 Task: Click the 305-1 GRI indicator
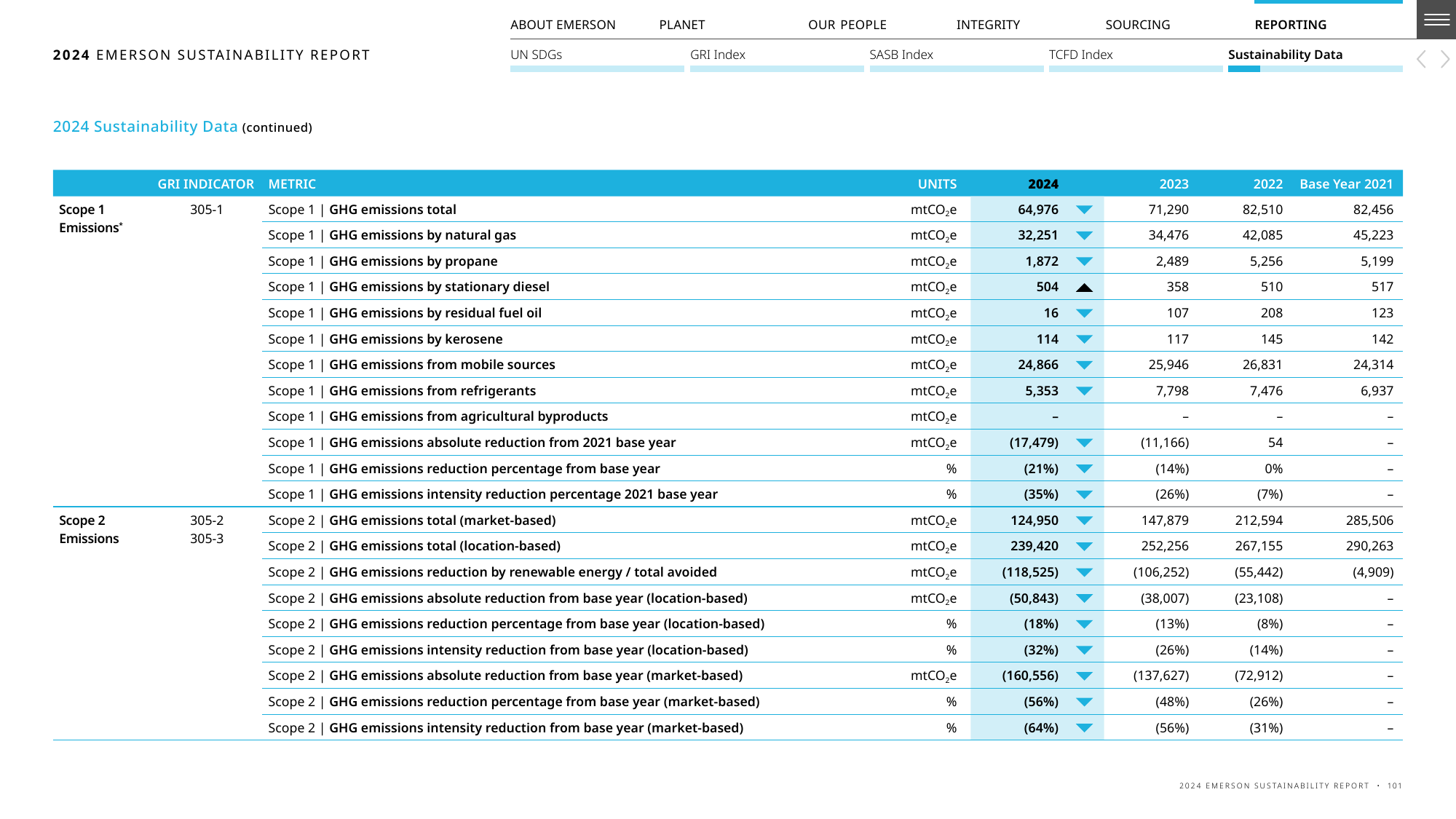click(207, 210)
